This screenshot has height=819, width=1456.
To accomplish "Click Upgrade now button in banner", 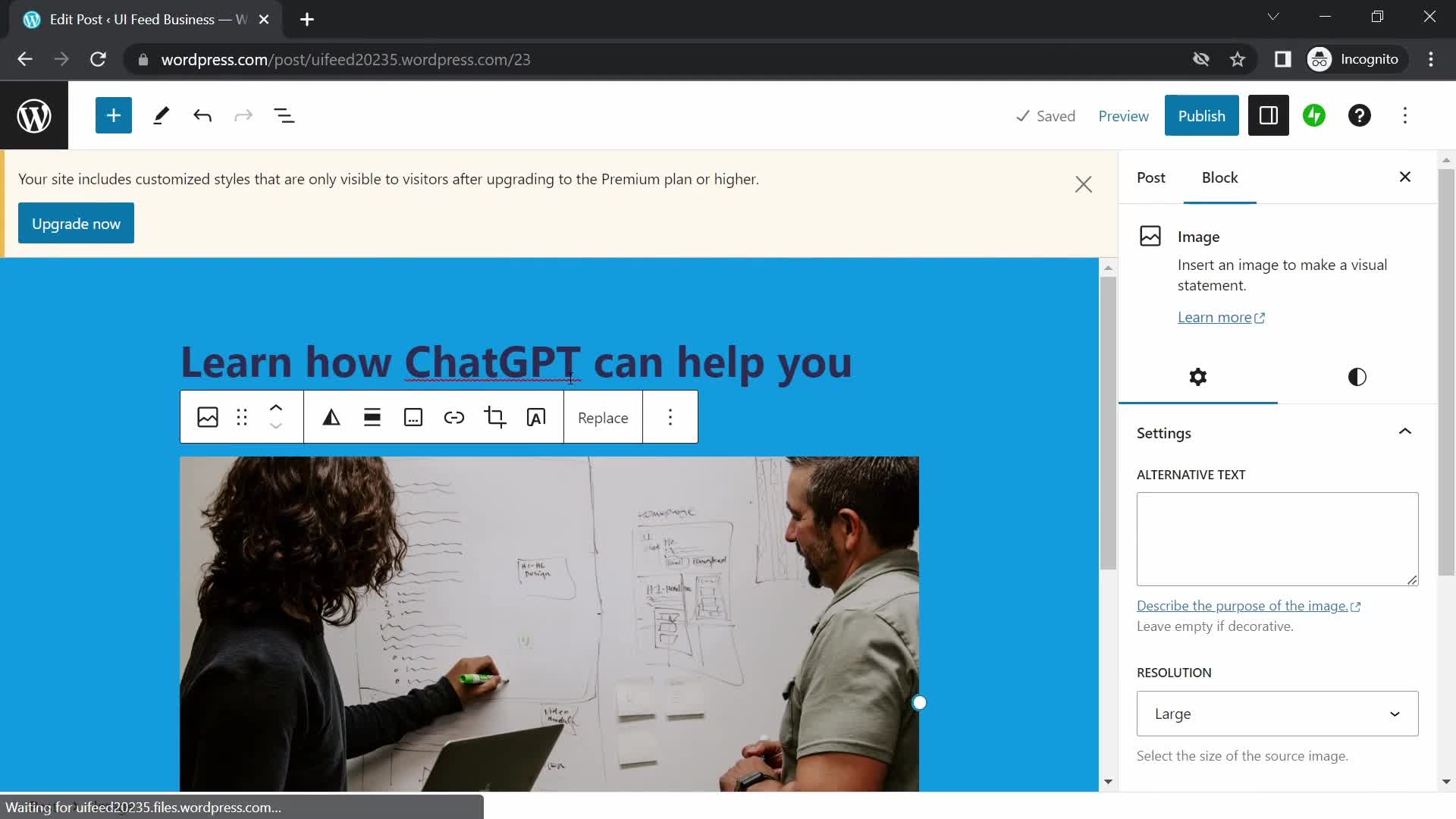I will [76, 223].
